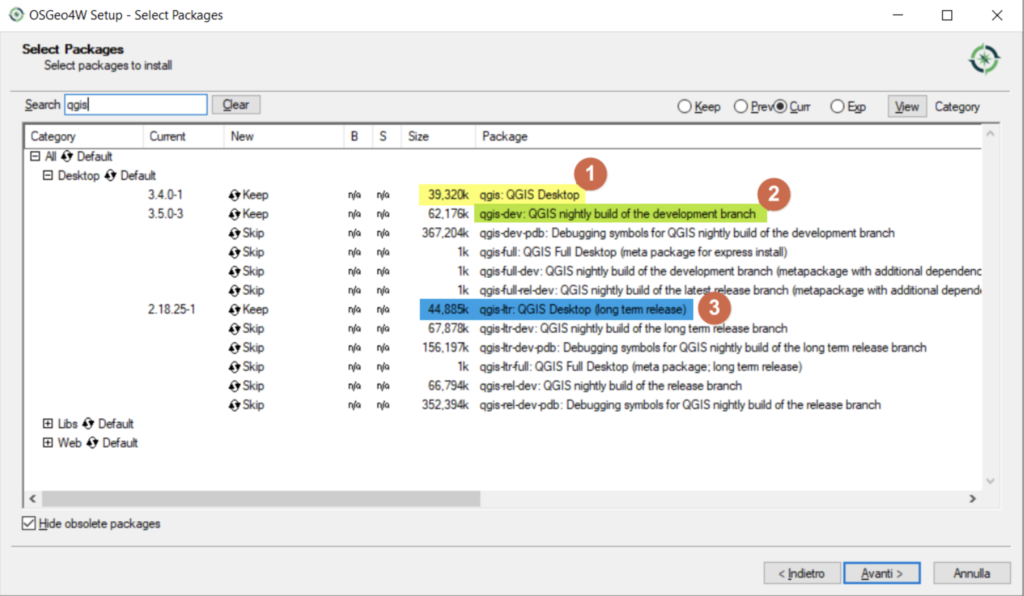Click in the Search input field

point(136,105)
